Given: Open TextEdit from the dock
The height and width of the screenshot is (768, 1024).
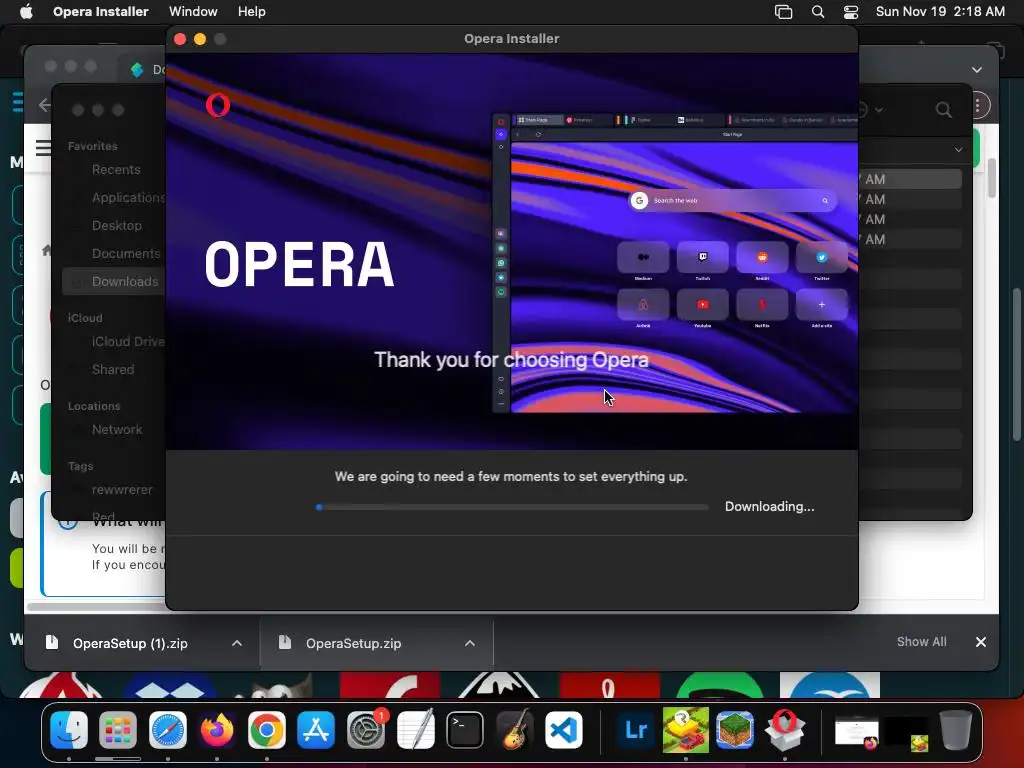Looking at the screenshot, I should tap(415, 729).
